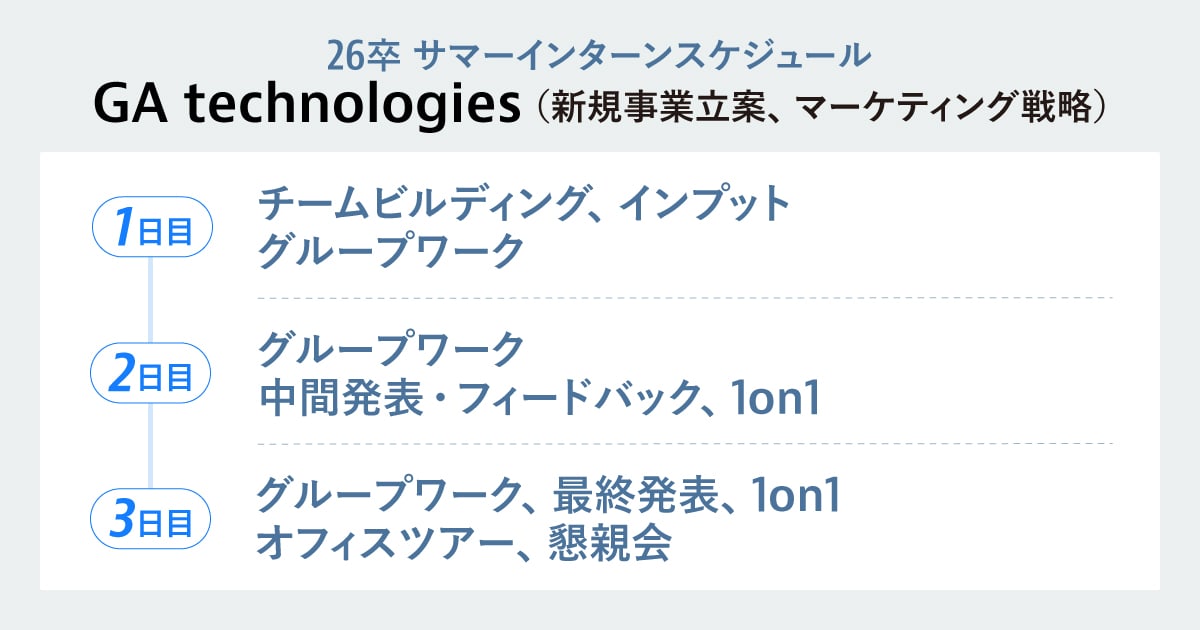Click the 26卒 サマーインターンスケジュール heading
This screenshot has height=630, width=1200.
click(599, 54)
